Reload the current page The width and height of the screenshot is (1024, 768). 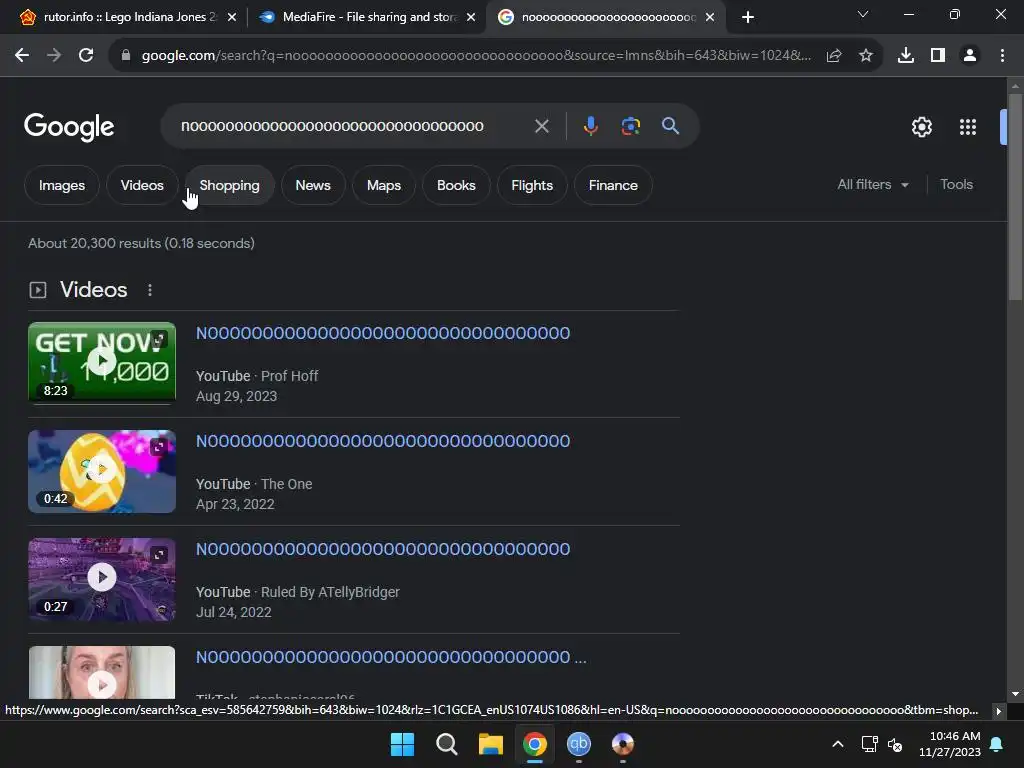point(86,56)
